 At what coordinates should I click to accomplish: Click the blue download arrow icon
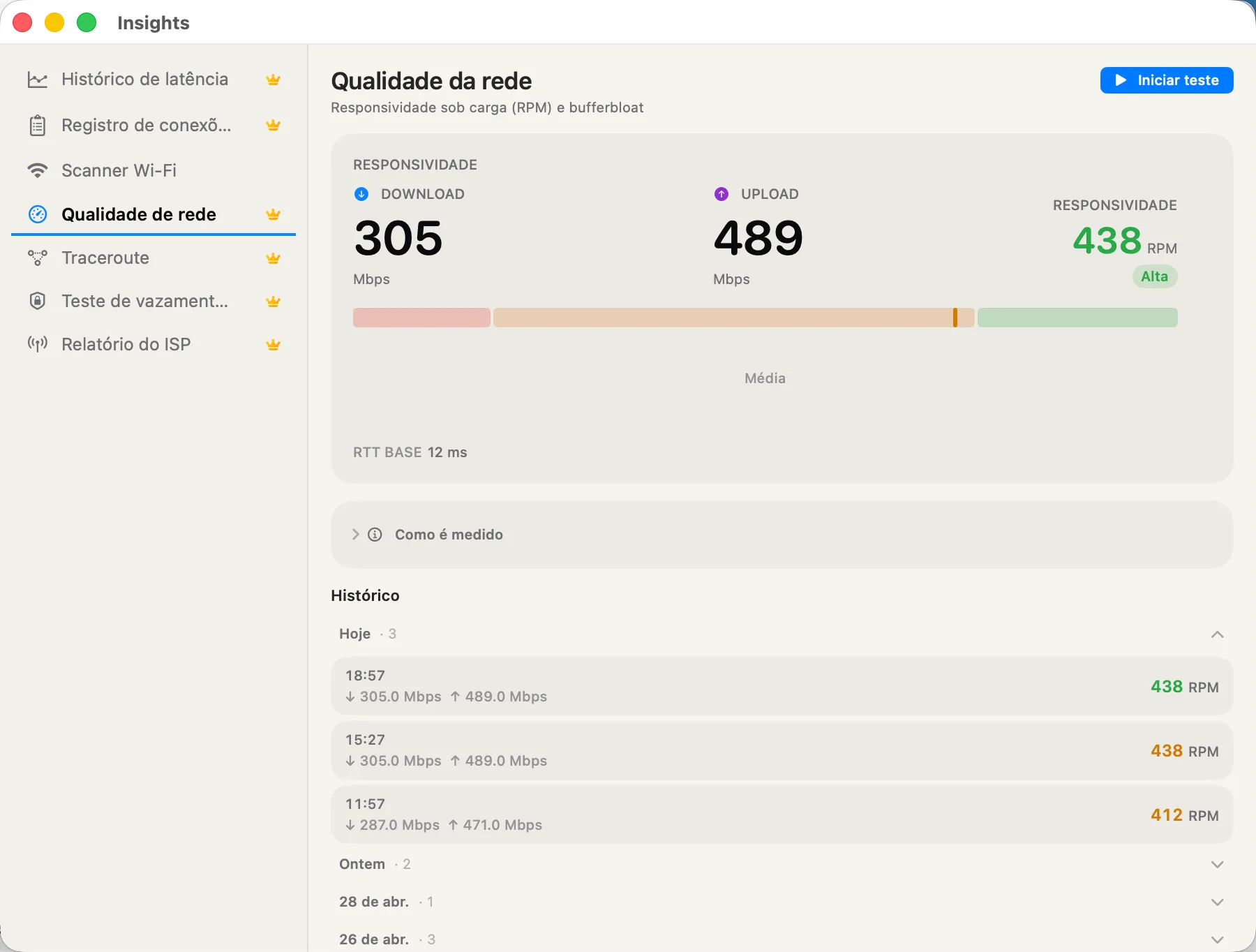[361, 194]
